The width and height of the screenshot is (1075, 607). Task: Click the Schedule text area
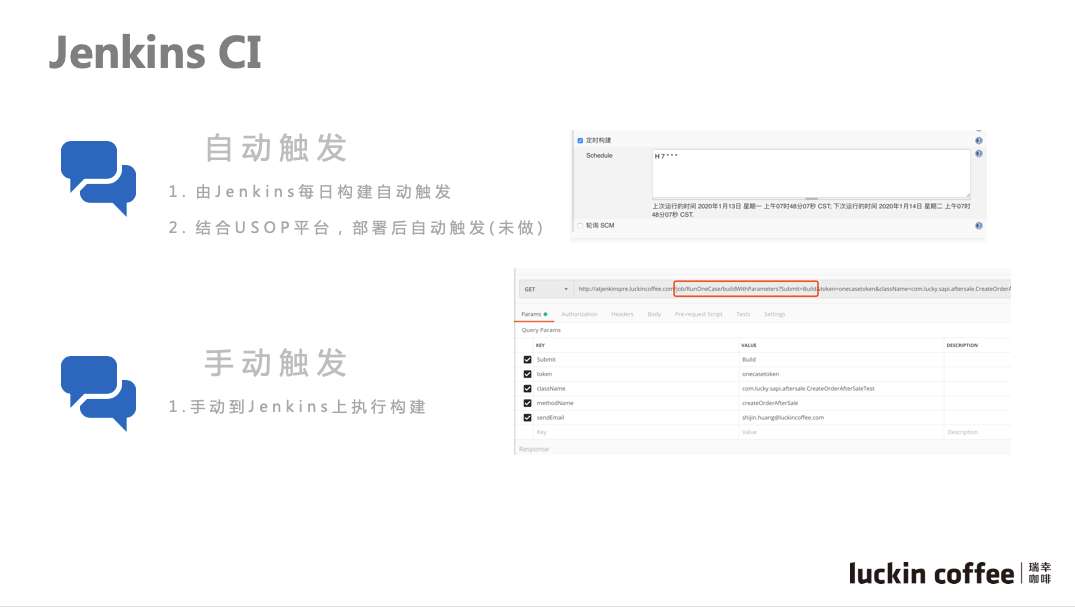tap(811, 174)
